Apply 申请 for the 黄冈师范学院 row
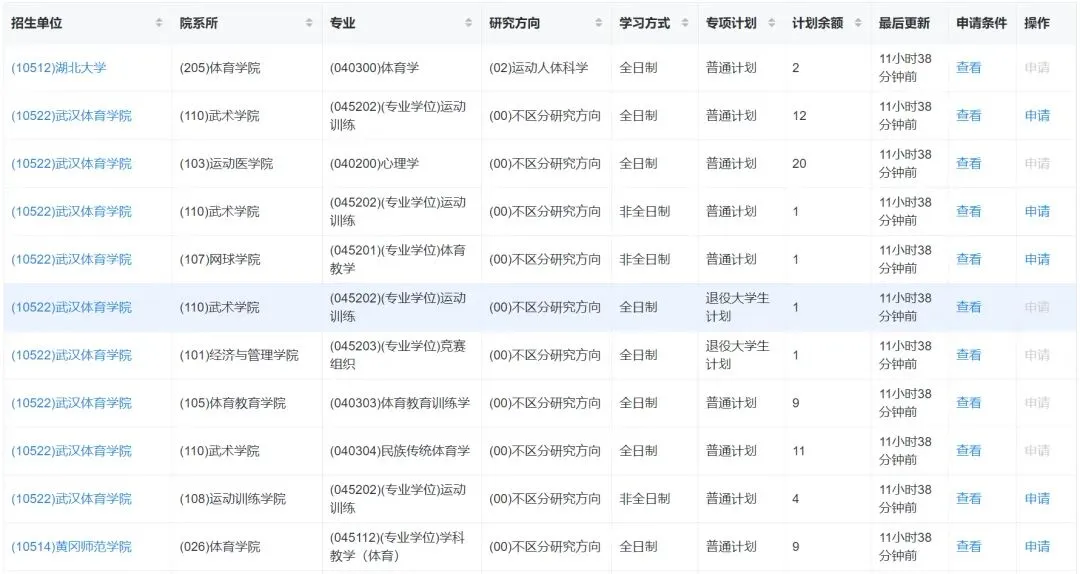This screenshot has width=1080, height=574. point(1037,546)
